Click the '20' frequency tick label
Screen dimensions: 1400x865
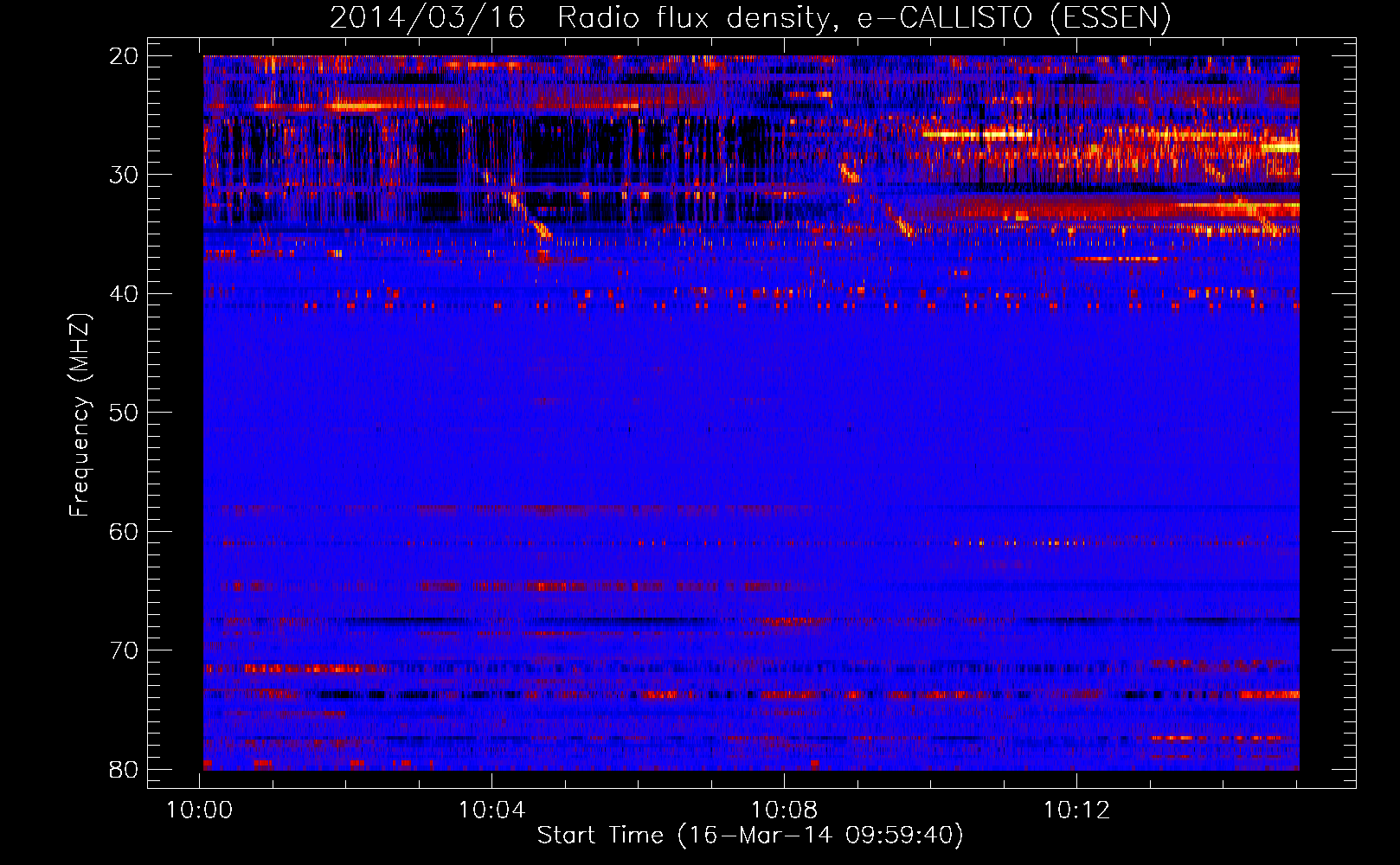click(x=124, y=56)
